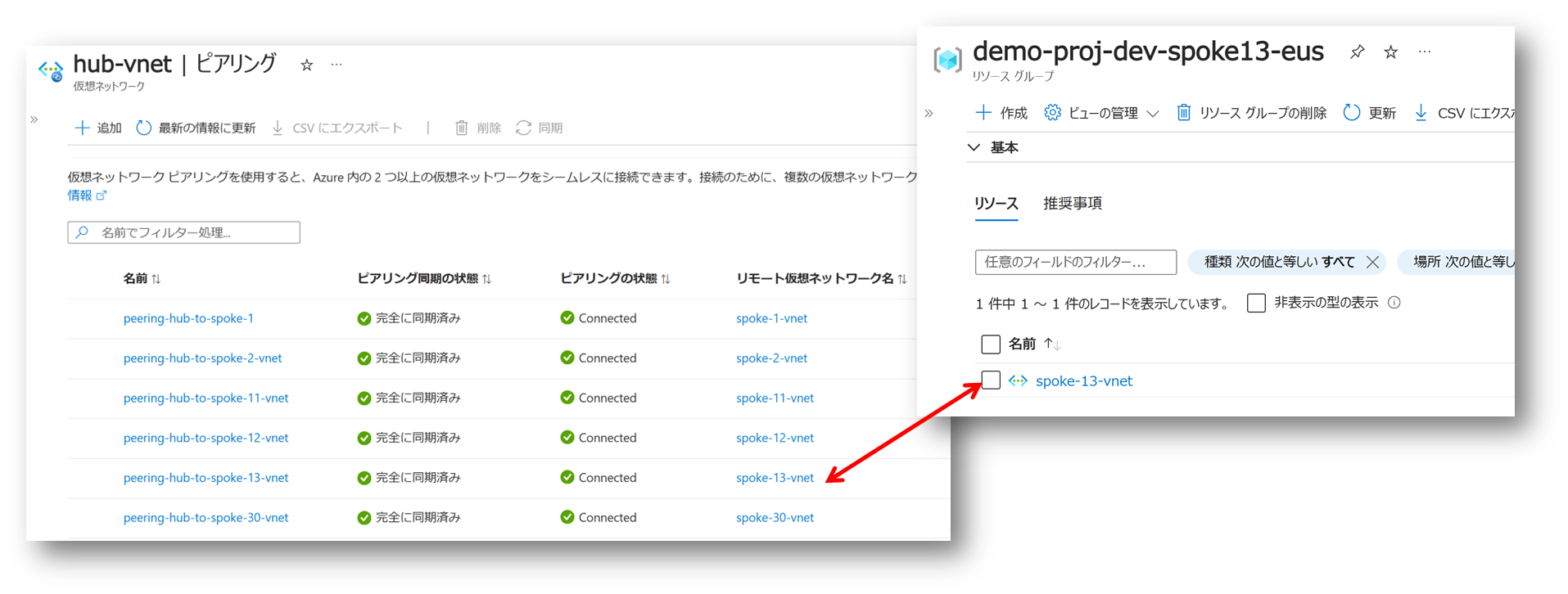Screen dimensions: 1568x594
Task: Open remote network spoke-30-vnet link
Action: click(x=775, y=518)
